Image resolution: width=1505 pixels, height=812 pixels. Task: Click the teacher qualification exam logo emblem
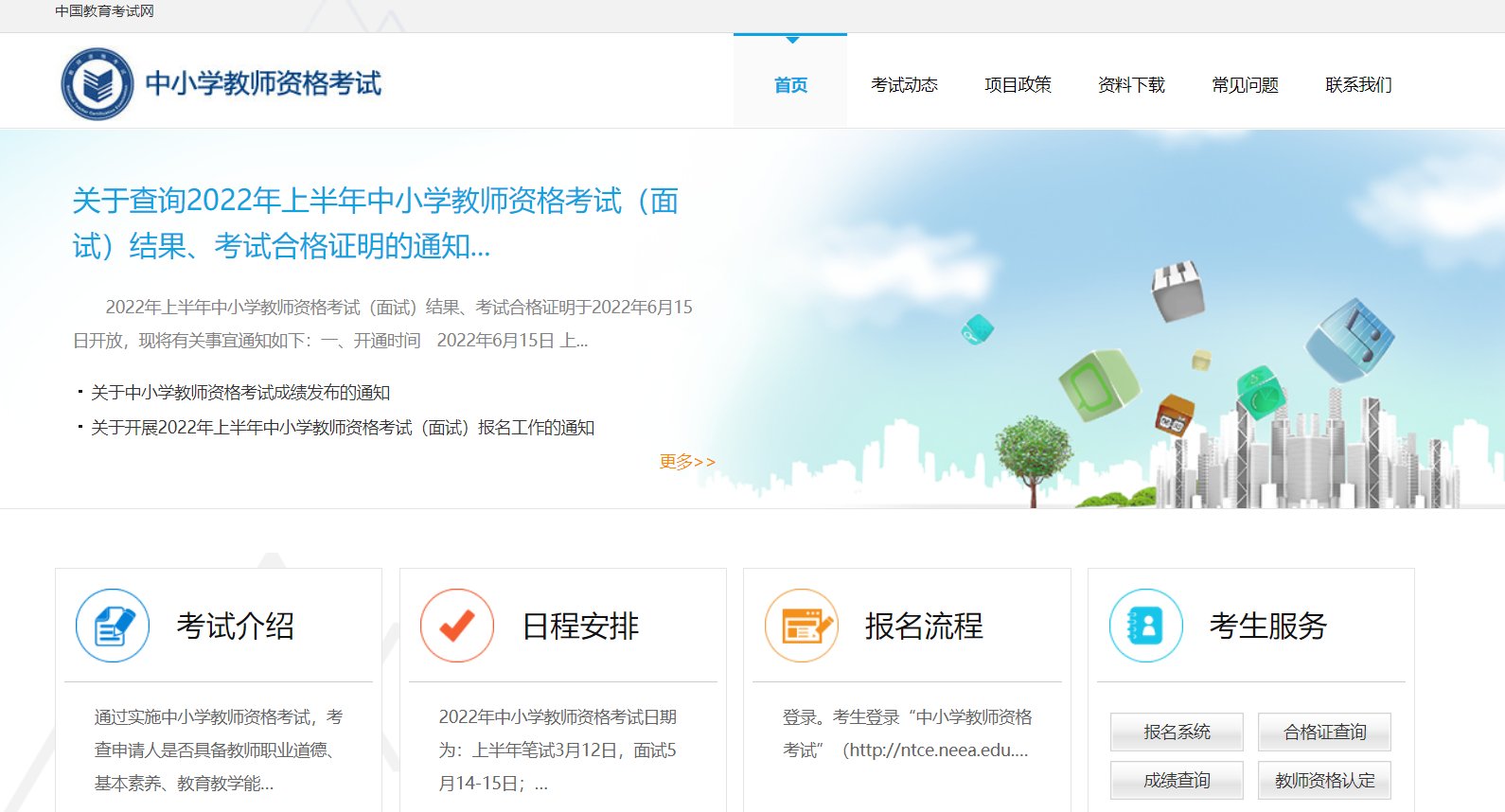pyautogui.click(x=97, y=84)
